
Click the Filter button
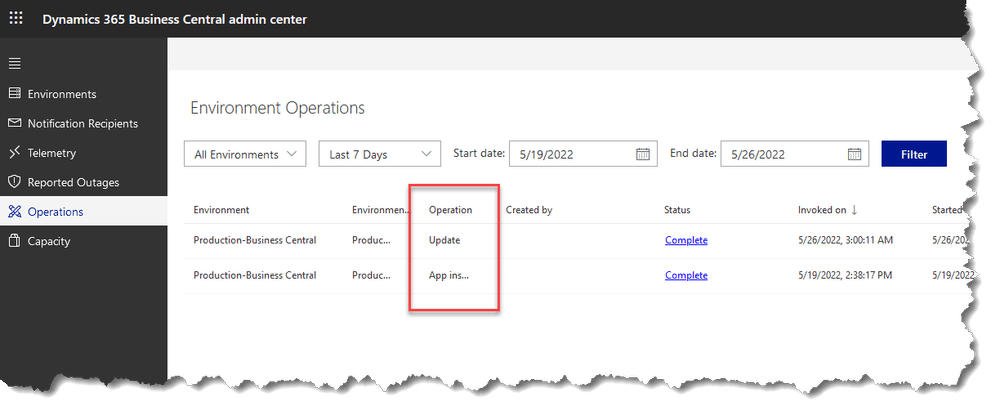(914, 154)
